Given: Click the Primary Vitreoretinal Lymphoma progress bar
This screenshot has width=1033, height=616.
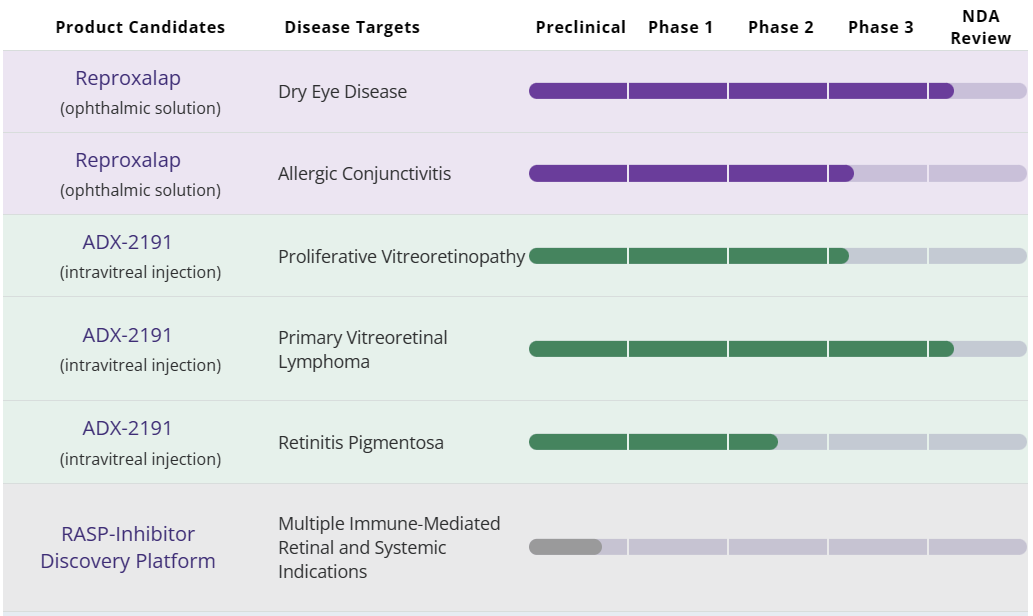Looking at the screenshot, I should coord(741,349).
